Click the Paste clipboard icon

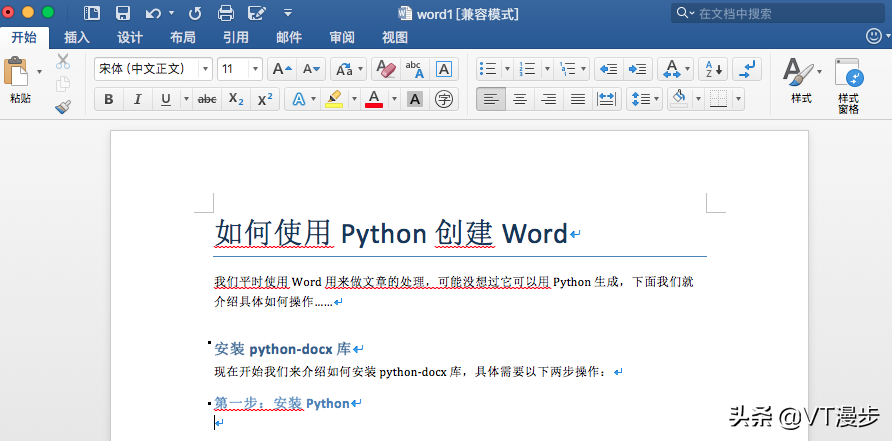16,72
